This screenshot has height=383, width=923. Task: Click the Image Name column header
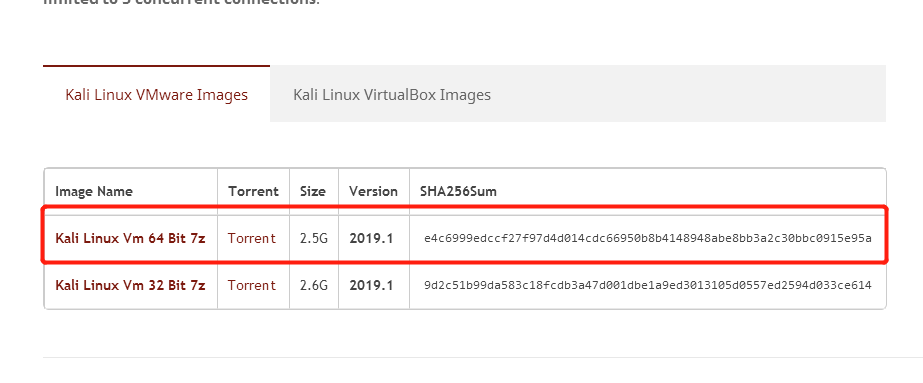(x=94, y=191)
